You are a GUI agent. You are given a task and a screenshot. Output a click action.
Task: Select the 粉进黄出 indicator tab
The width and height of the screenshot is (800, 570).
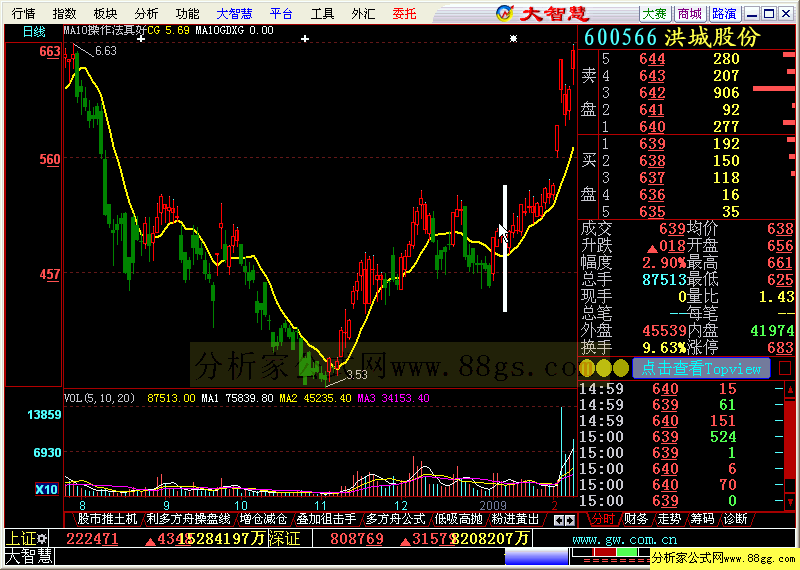[x=515, y=519]
